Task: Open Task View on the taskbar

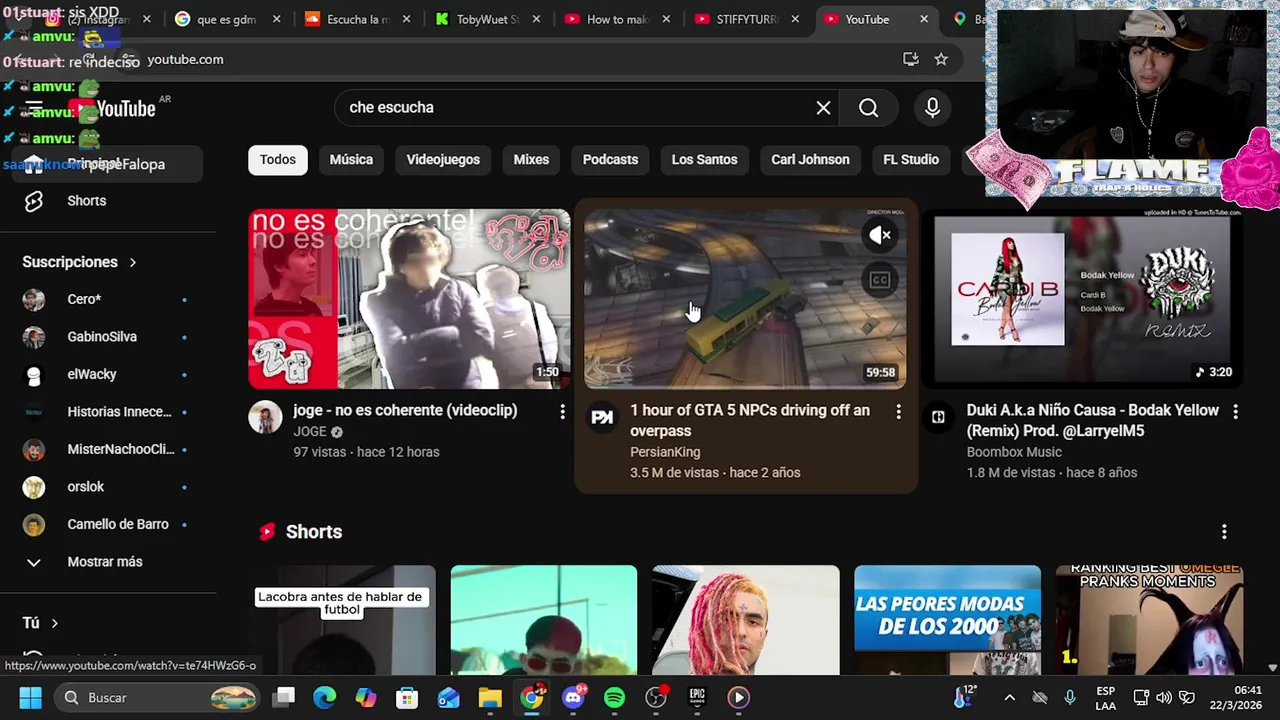Action: [284, 698]
